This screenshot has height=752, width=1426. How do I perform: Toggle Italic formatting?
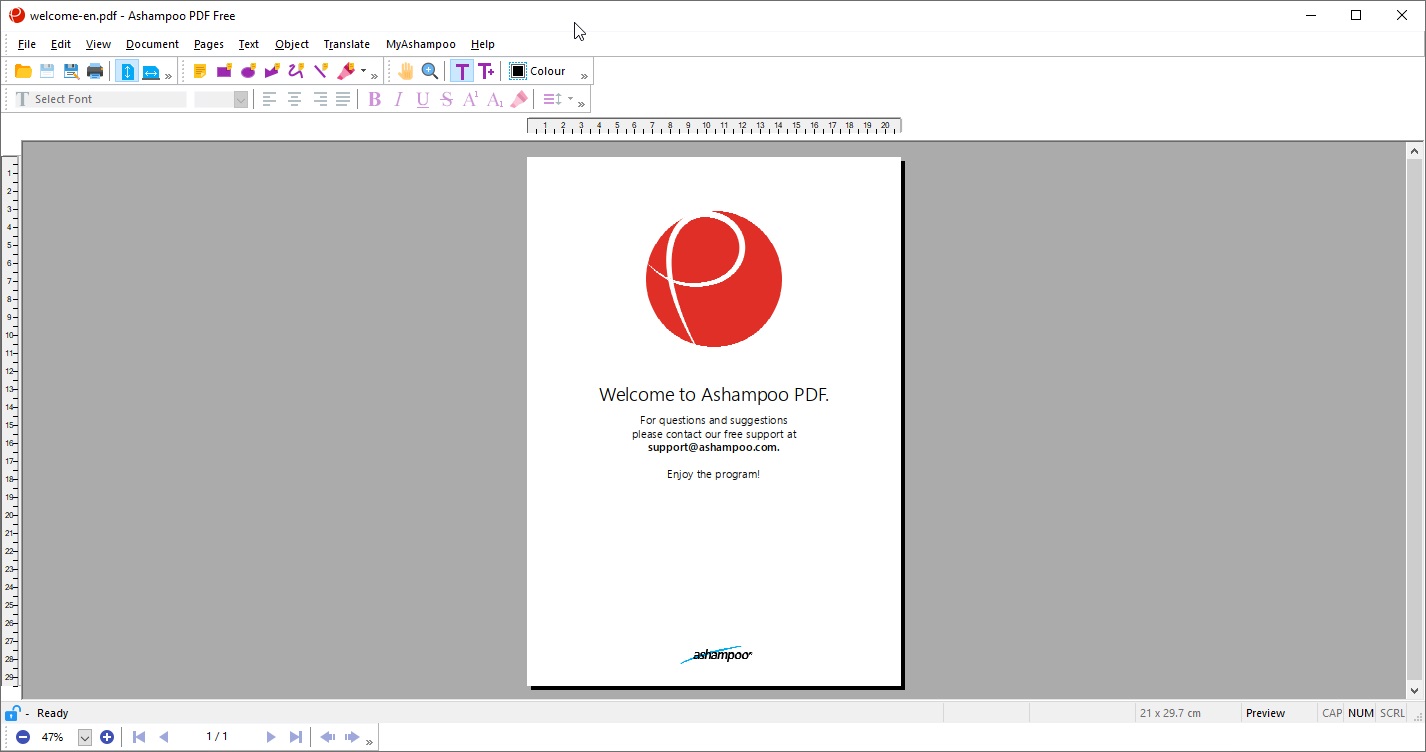coord(399,99)
